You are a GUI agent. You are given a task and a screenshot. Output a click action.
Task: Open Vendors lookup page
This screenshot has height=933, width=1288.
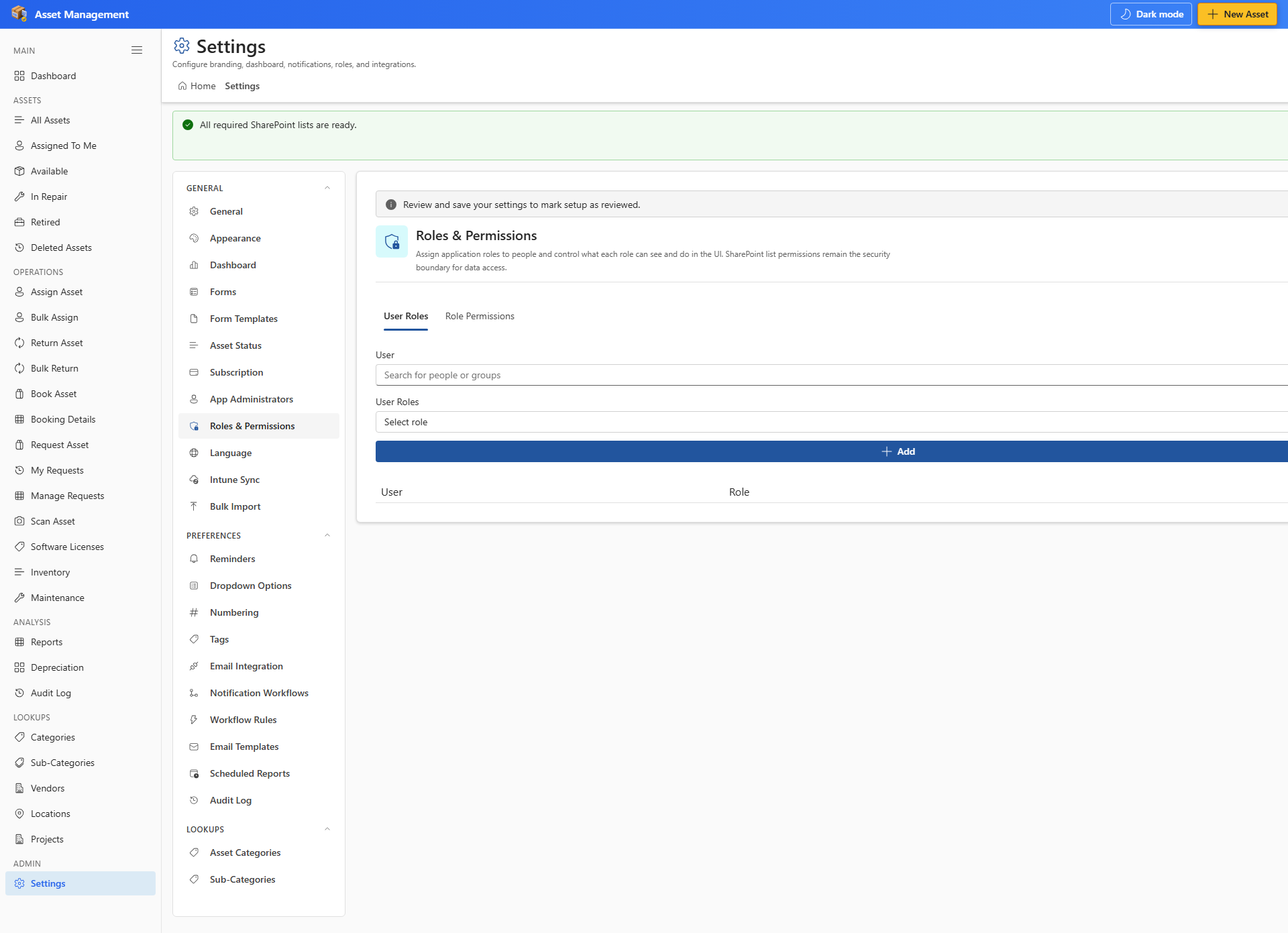coord(80,788)
